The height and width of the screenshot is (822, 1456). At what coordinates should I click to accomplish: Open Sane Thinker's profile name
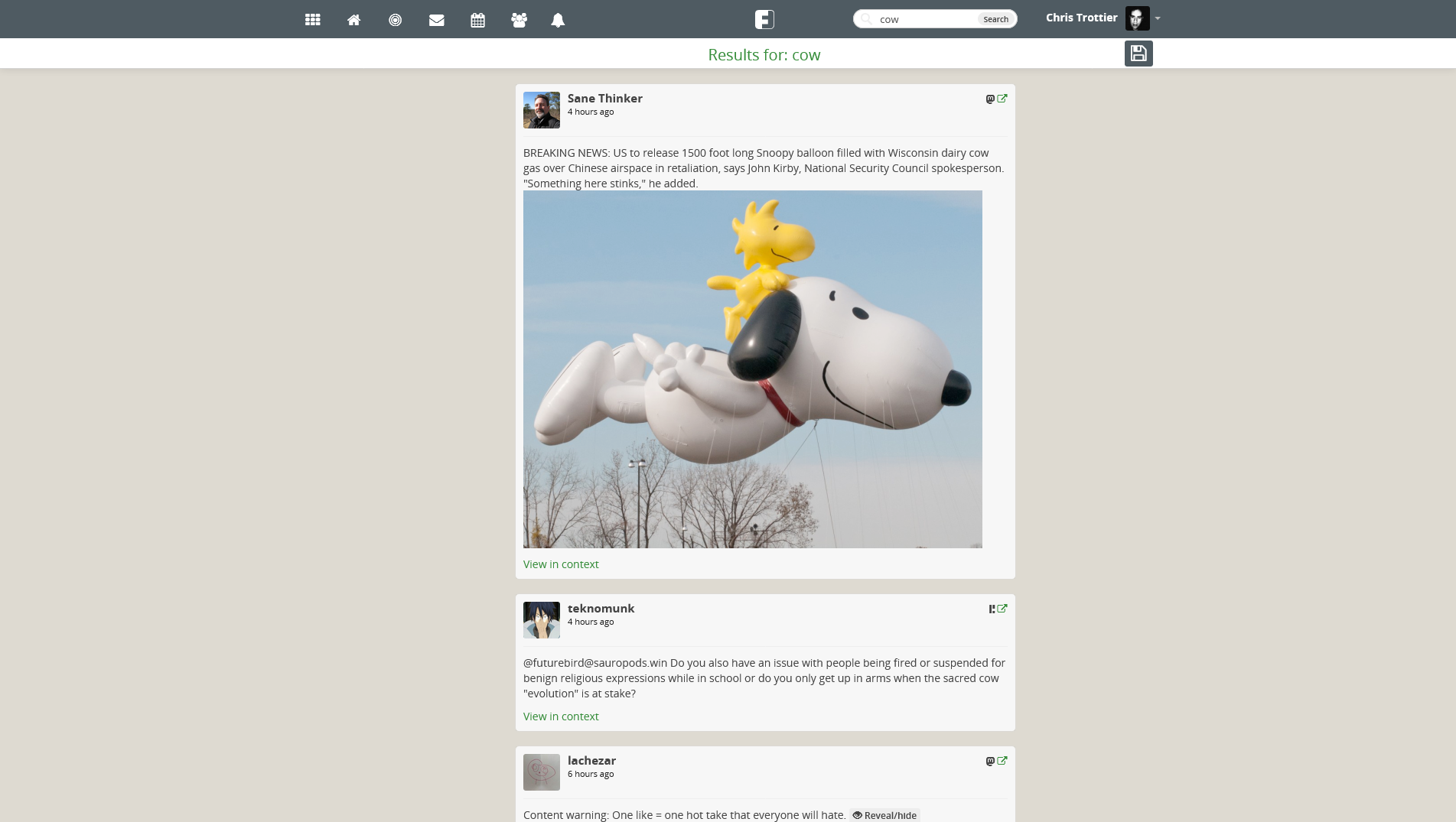click(x=604, y=98)
